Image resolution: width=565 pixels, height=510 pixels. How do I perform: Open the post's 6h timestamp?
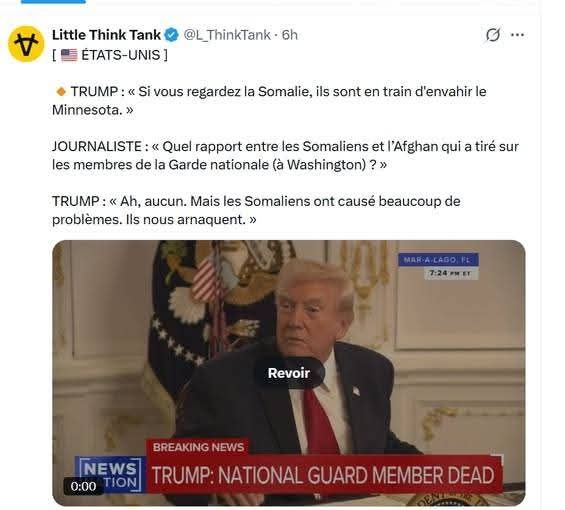[290, 35]
